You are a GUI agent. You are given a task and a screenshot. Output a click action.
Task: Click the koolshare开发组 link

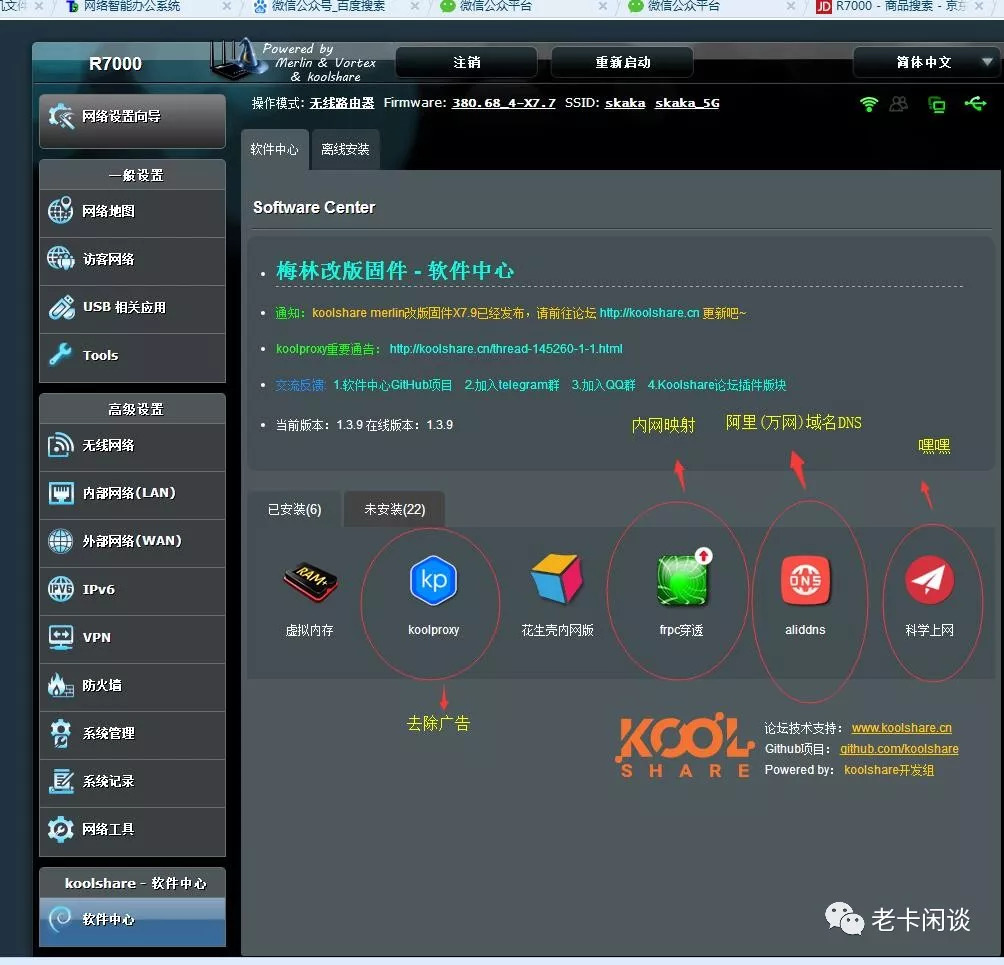pos(889,770)
